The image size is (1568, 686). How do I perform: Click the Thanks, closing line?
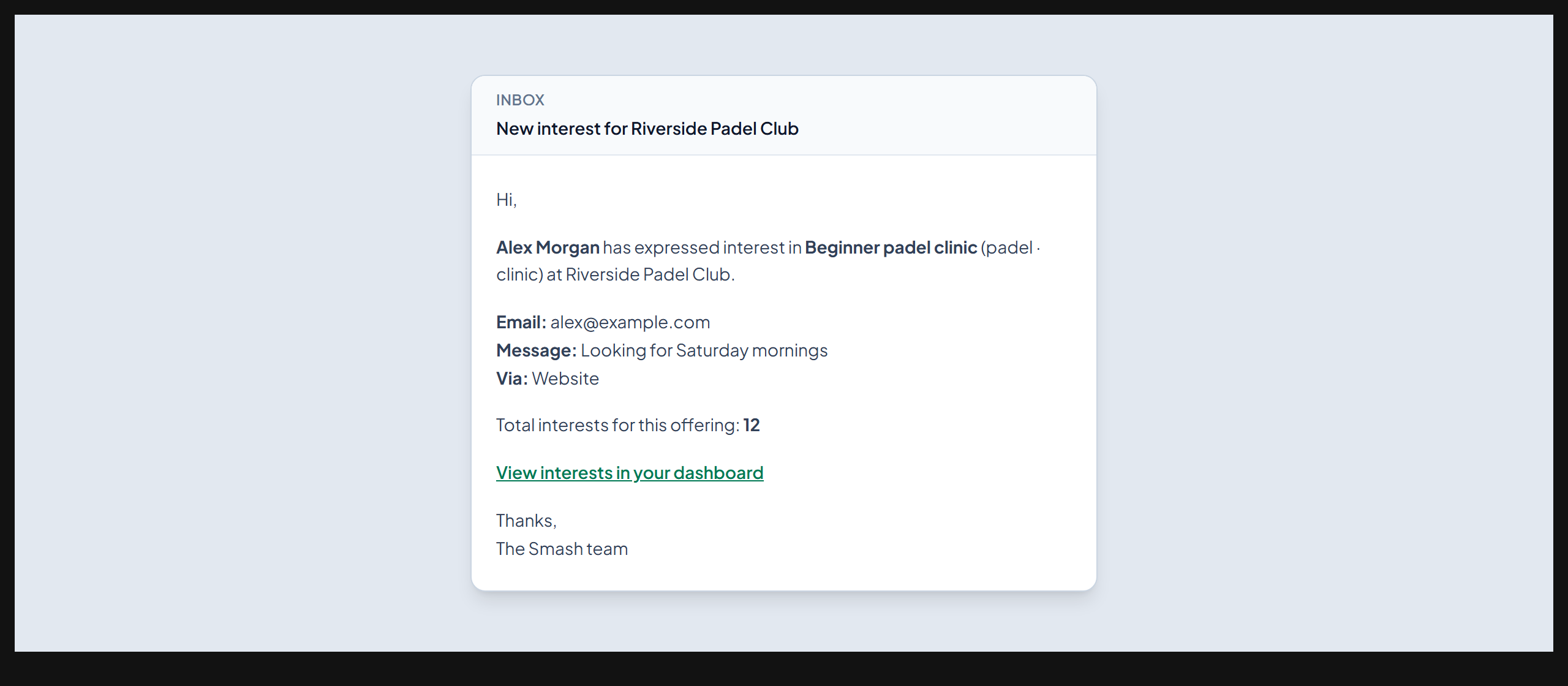(x=526, y=521)
